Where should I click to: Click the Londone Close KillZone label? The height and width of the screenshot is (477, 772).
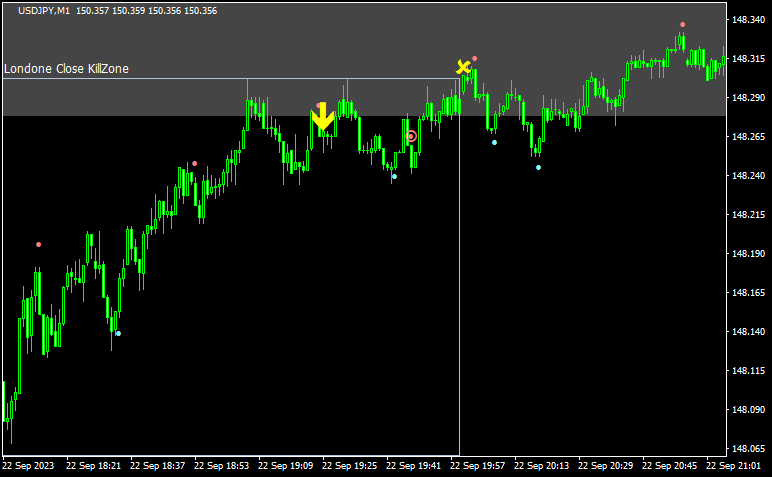pos(66,69)
